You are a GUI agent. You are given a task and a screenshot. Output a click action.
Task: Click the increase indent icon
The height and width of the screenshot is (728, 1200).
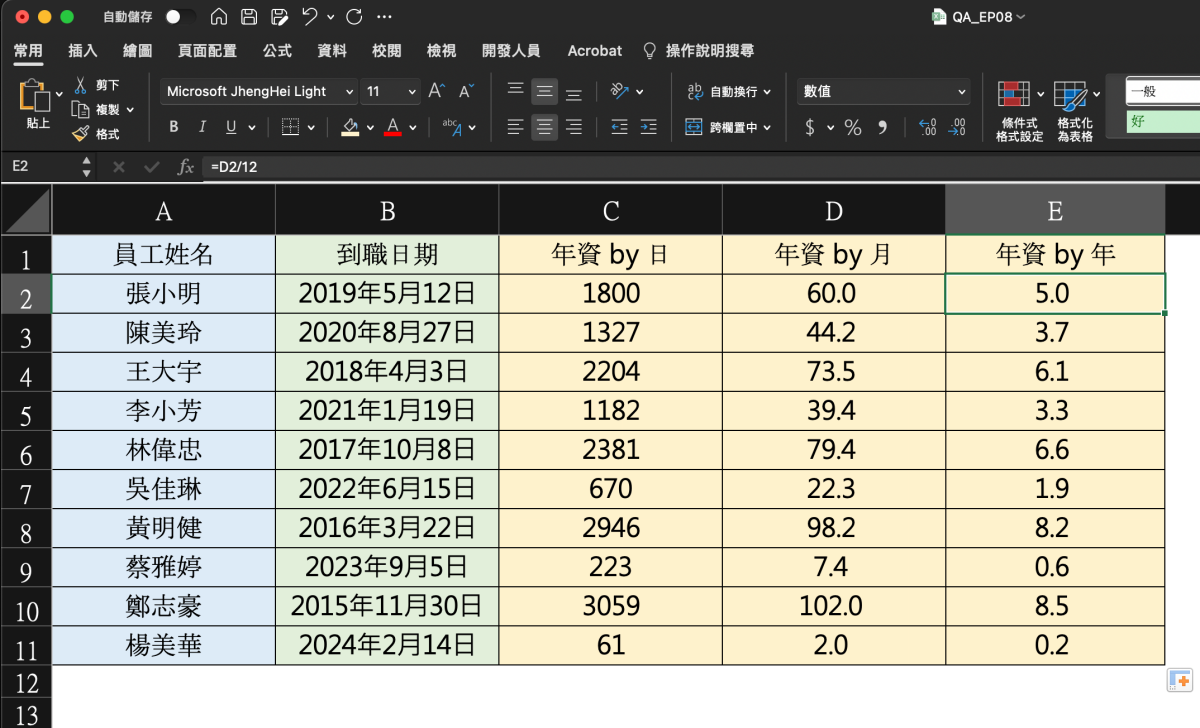click(648, 127)
